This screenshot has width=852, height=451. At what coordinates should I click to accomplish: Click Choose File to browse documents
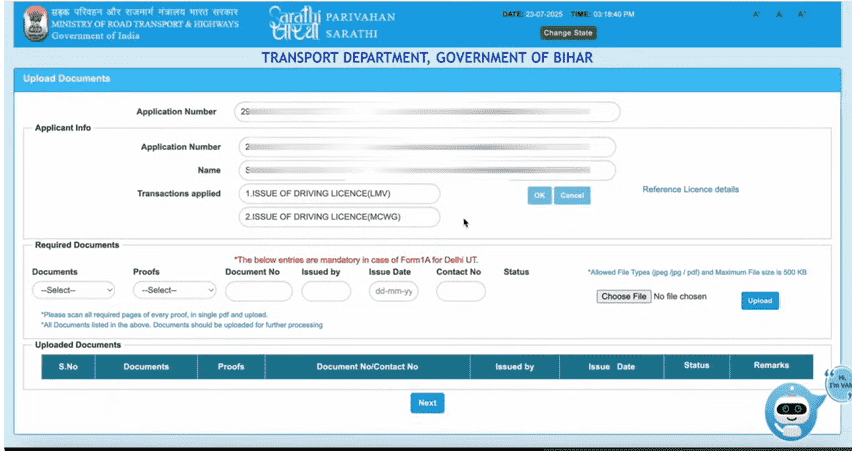pos(623,297)
